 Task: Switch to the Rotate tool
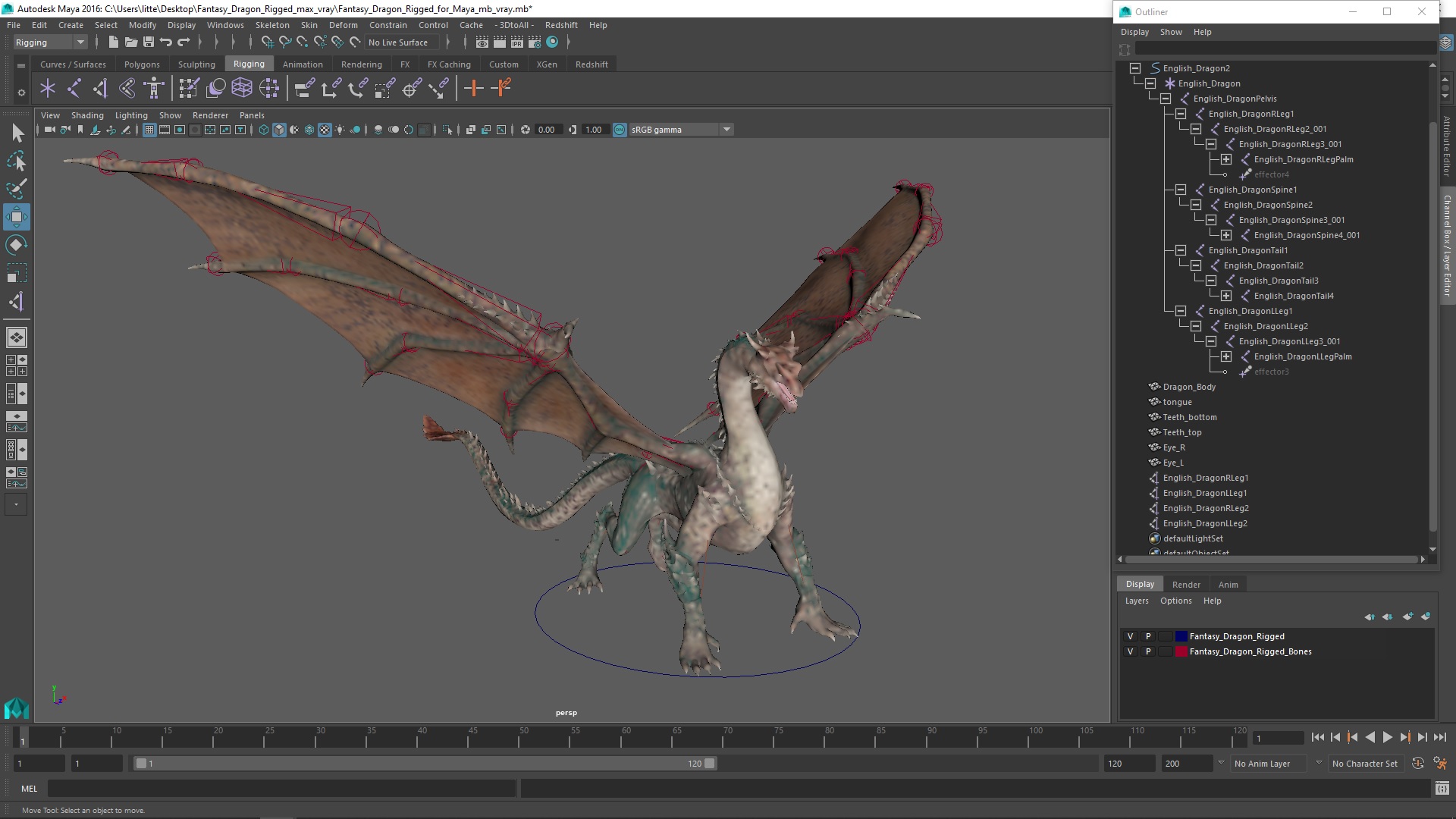(17, 245)
